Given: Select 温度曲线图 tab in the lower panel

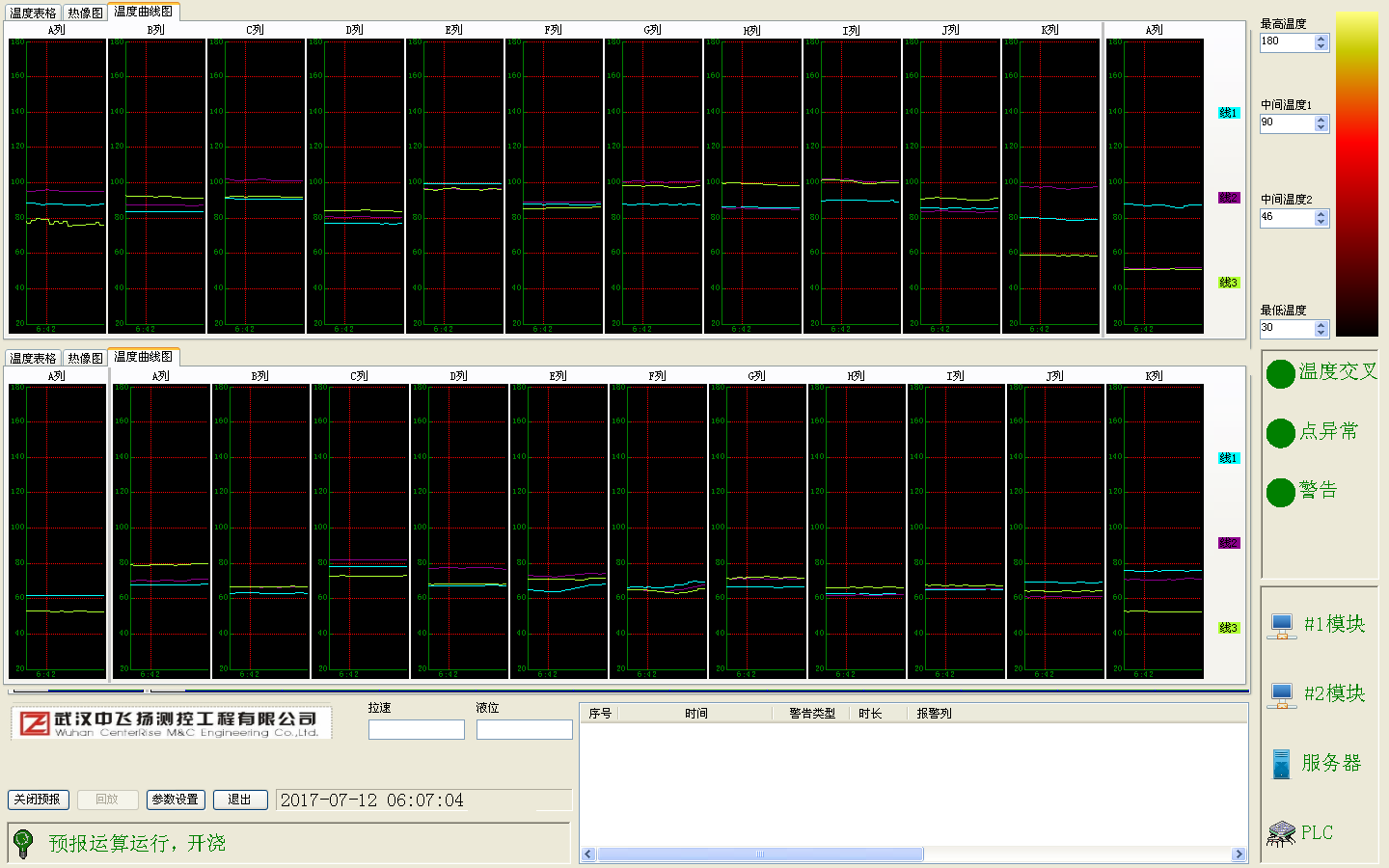Looking at the screenshot, I should [144, 356].
